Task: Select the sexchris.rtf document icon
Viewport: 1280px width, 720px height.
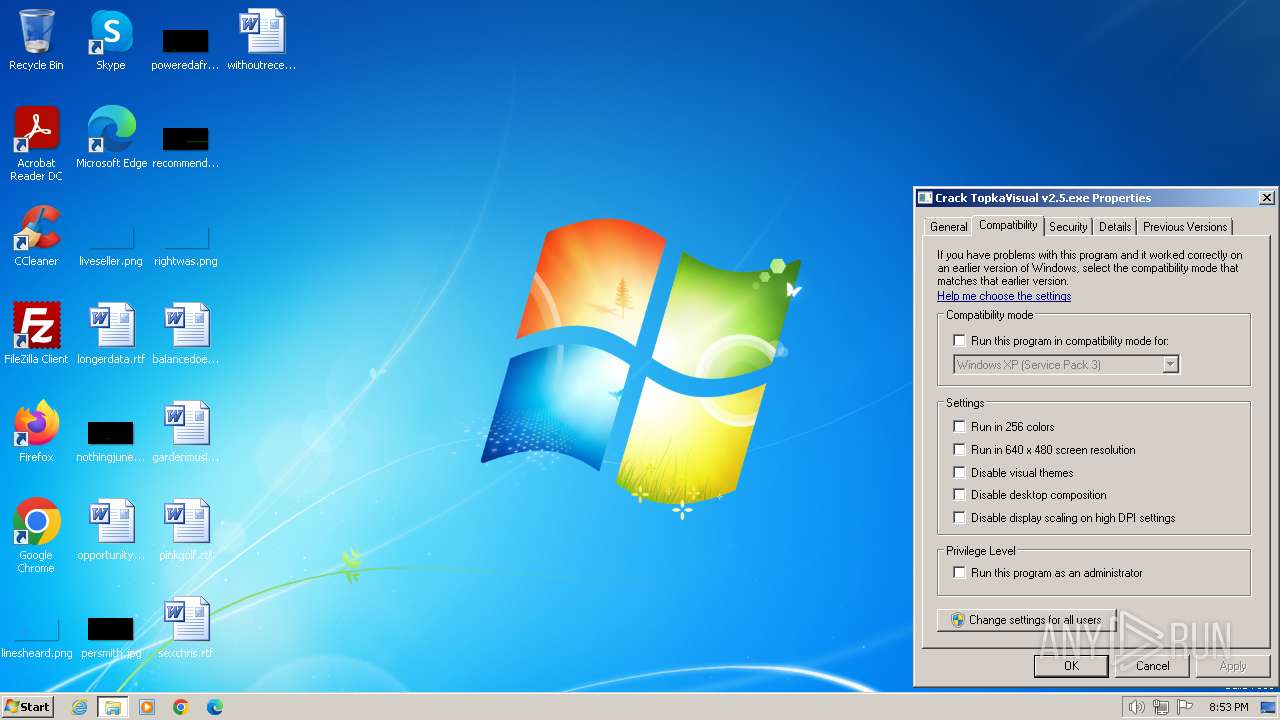Action: point(186,628)
